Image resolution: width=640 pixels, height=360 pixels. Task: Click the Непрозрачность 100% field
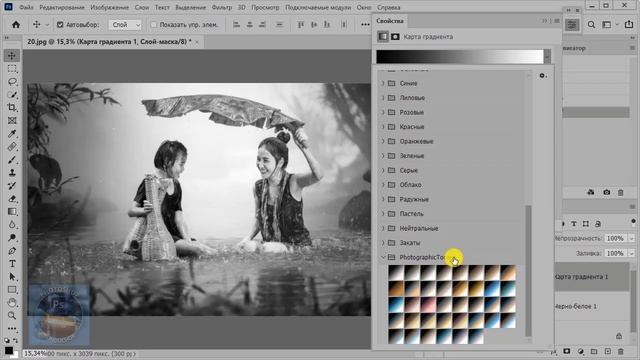coord(615,238)
